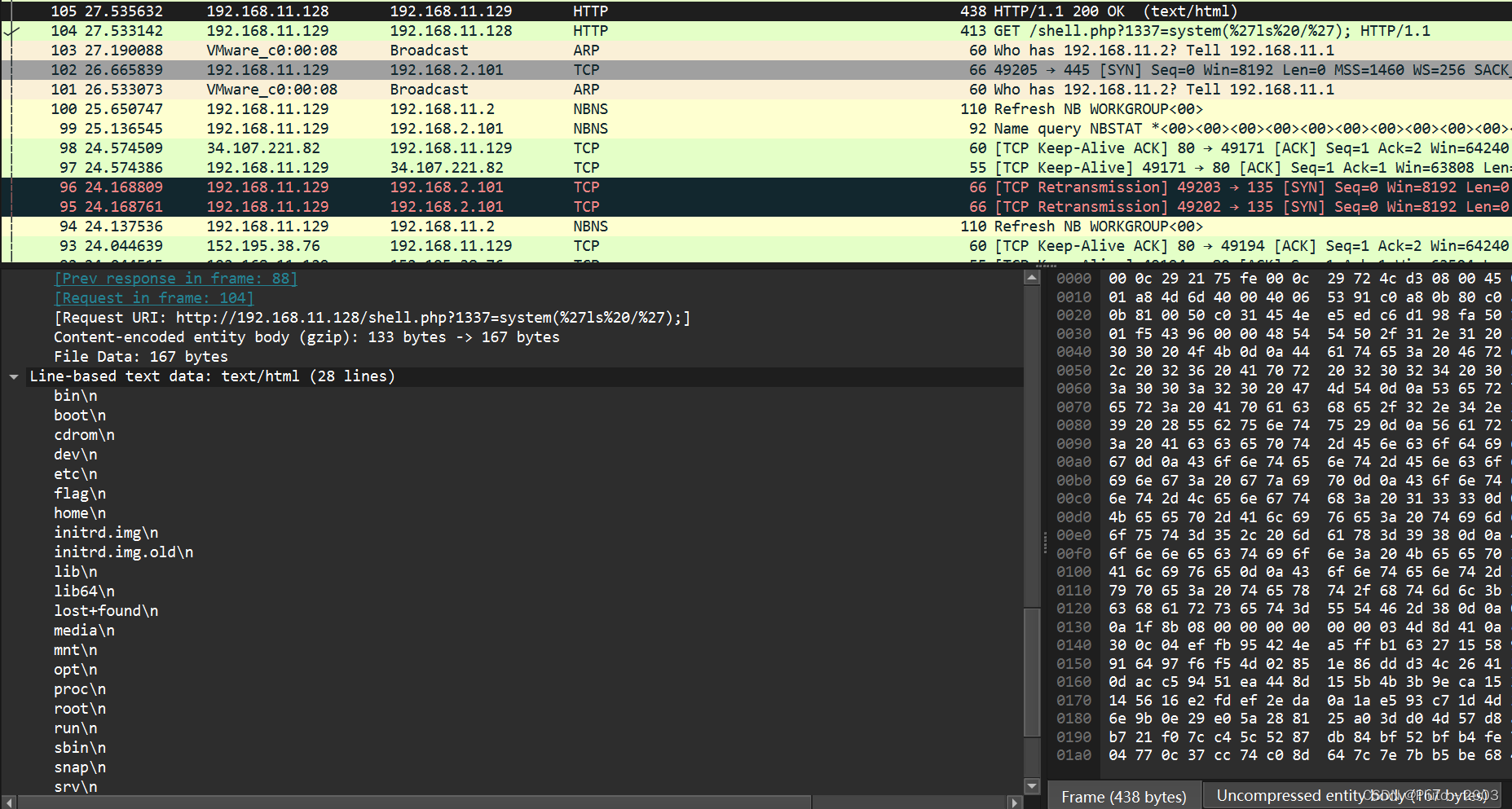The width and height of the screenshot is (1512, 809).
Task: Click the scroll-up arrow of the details pane
Action: [1031, 276]
